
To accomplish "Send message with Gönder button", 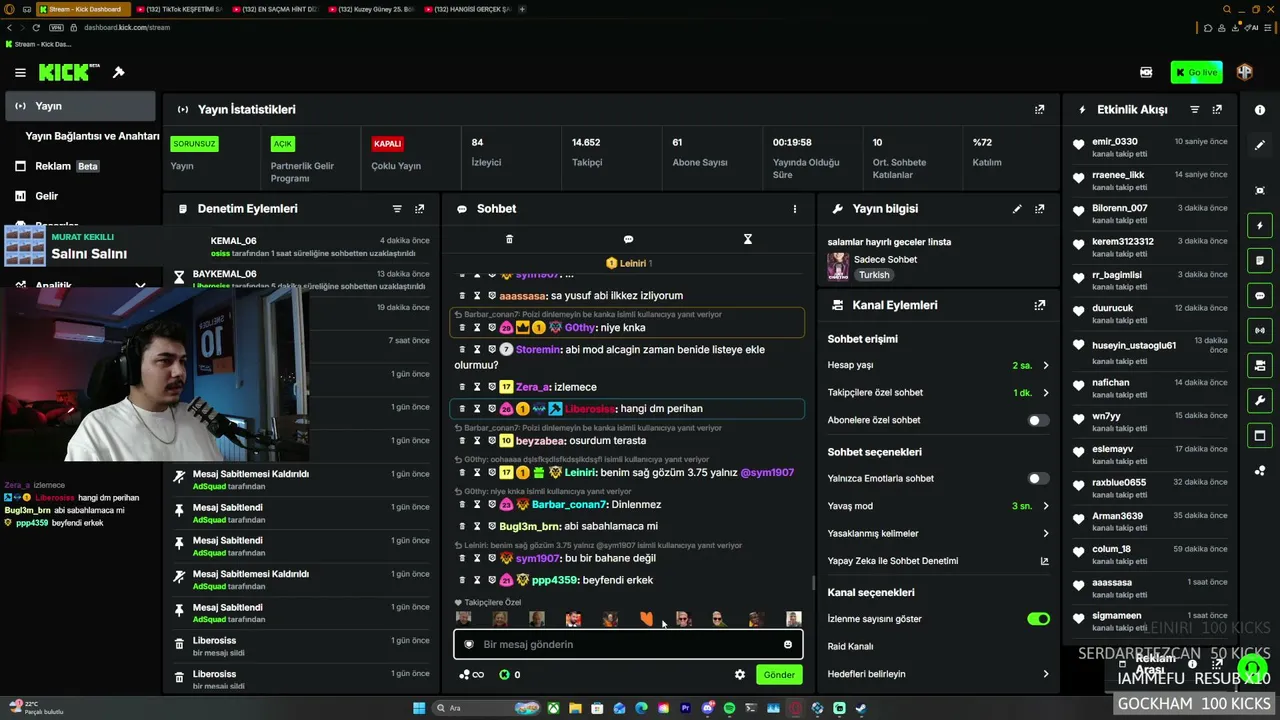I will click(x=779, y=674).
